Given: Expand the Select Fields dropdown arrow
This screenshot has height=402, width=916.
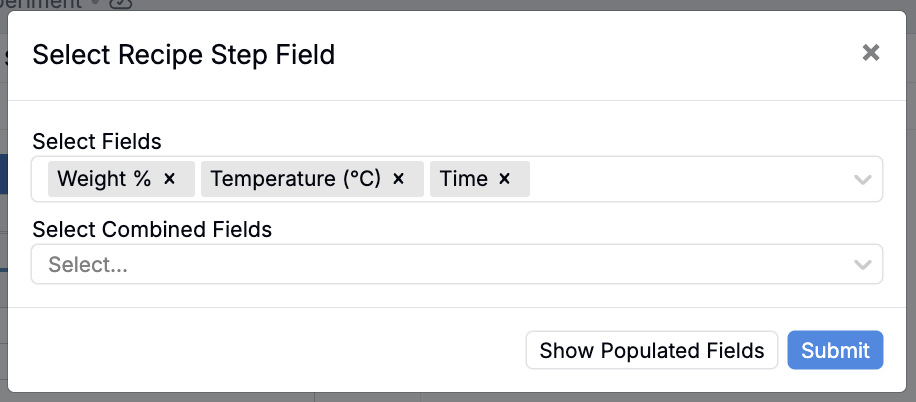Looking at the screenshot, I should pyautogui.click(x=862, y=180).
